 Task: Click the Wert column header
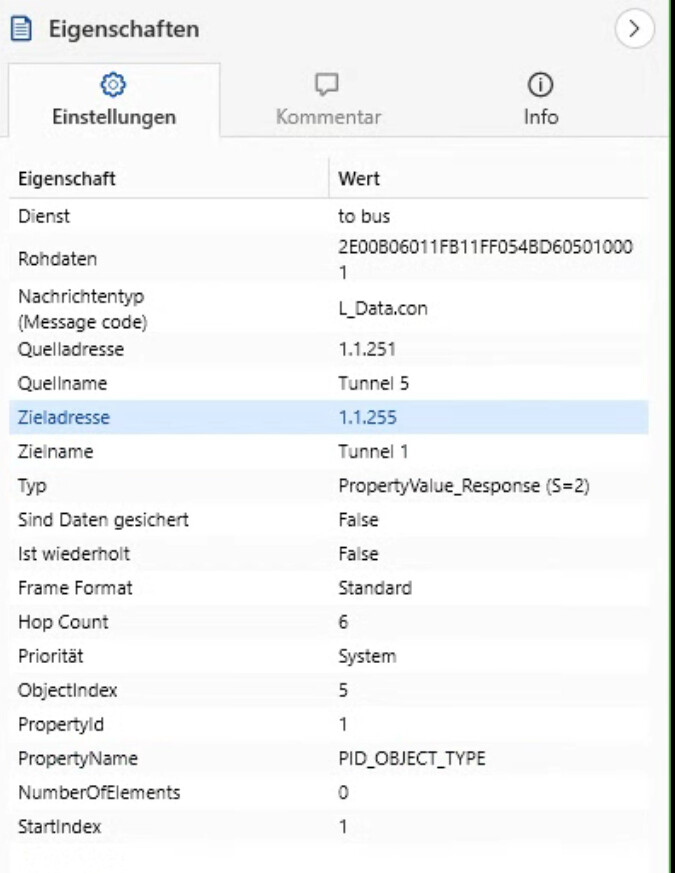[359, 179]
